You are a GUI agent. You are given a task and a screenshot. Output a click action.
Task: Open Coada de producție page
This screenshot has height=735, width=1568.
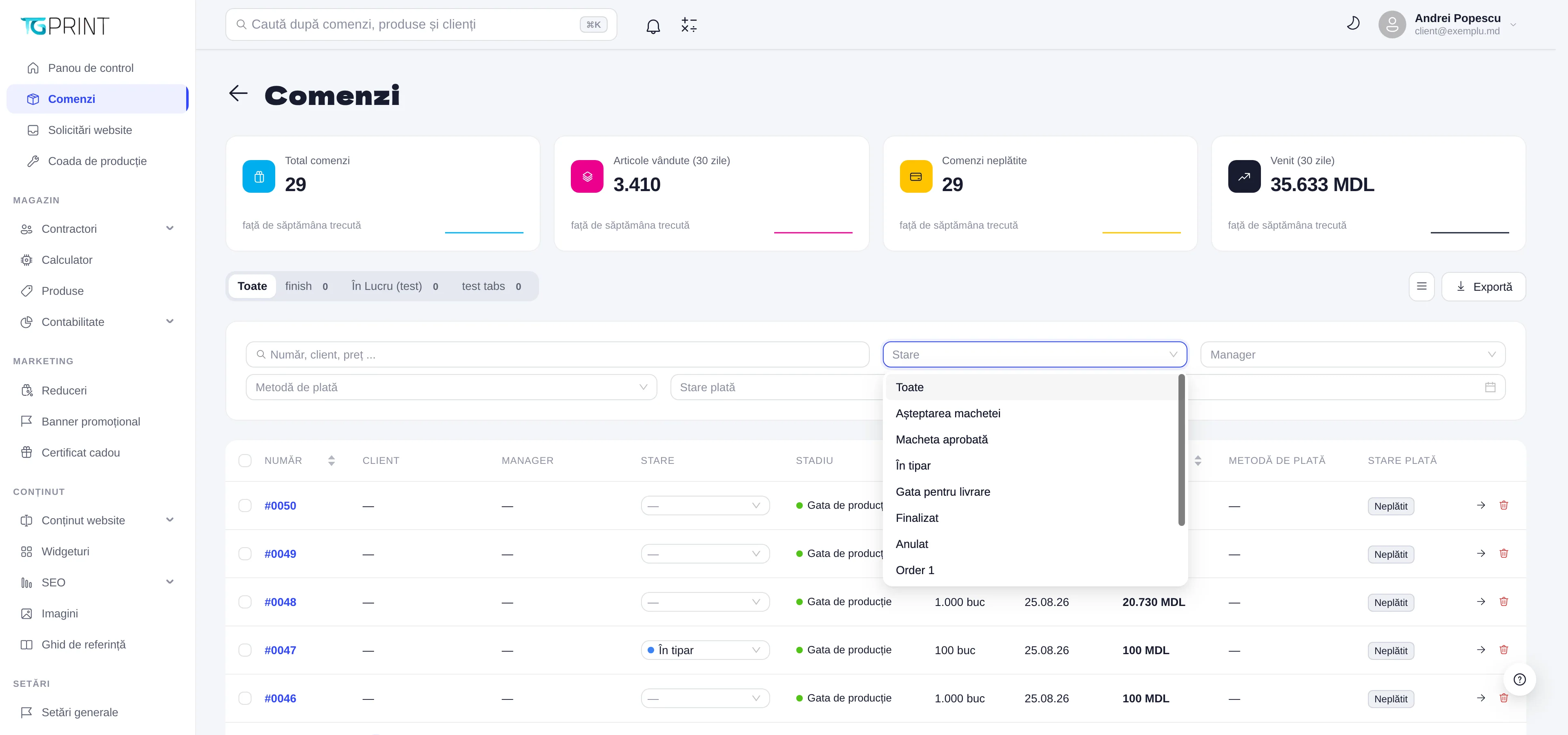(98, 160)
